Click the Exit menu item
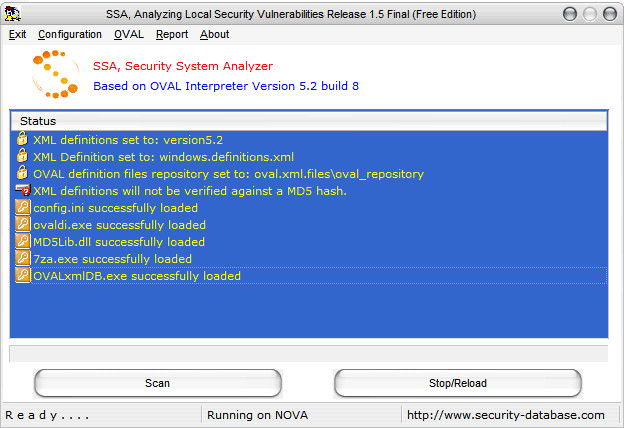Image resolution: width=624 pixels, height=428 pixels. point(18,34)
